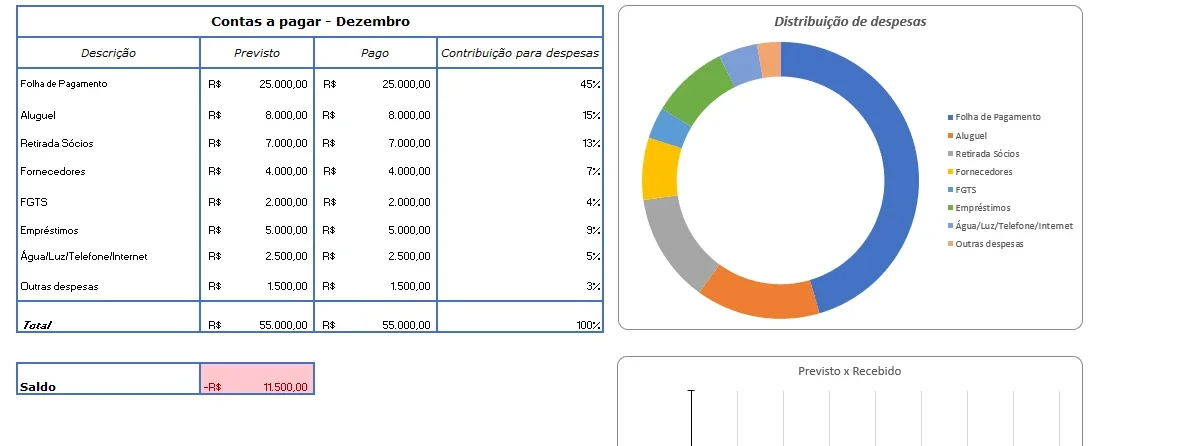Viewport: 1178px width, 446px height.
Task: Select the 'Água/Luz/Telefone/Internet' table cell
Action: pyautogui.click(x=108, y=257)
